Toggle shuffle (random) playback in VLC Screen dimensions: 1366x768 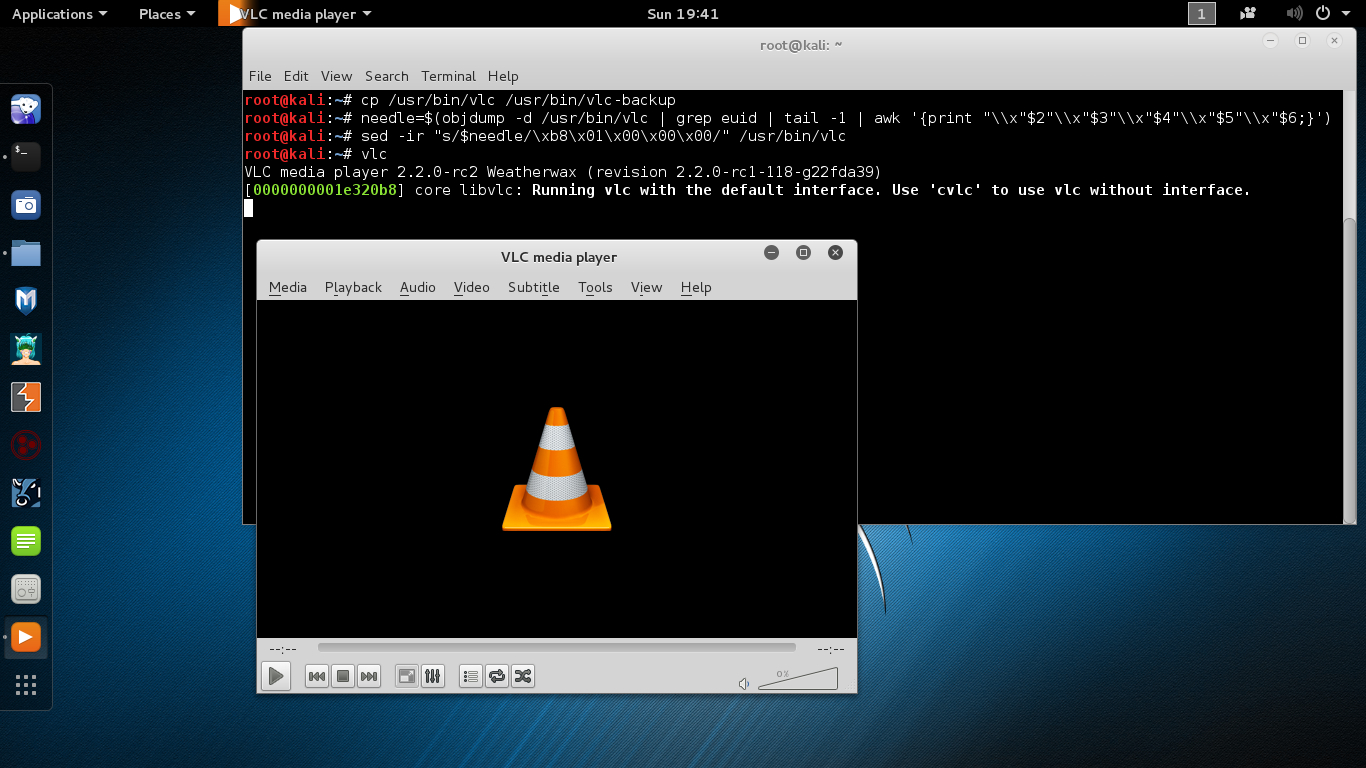523,677
